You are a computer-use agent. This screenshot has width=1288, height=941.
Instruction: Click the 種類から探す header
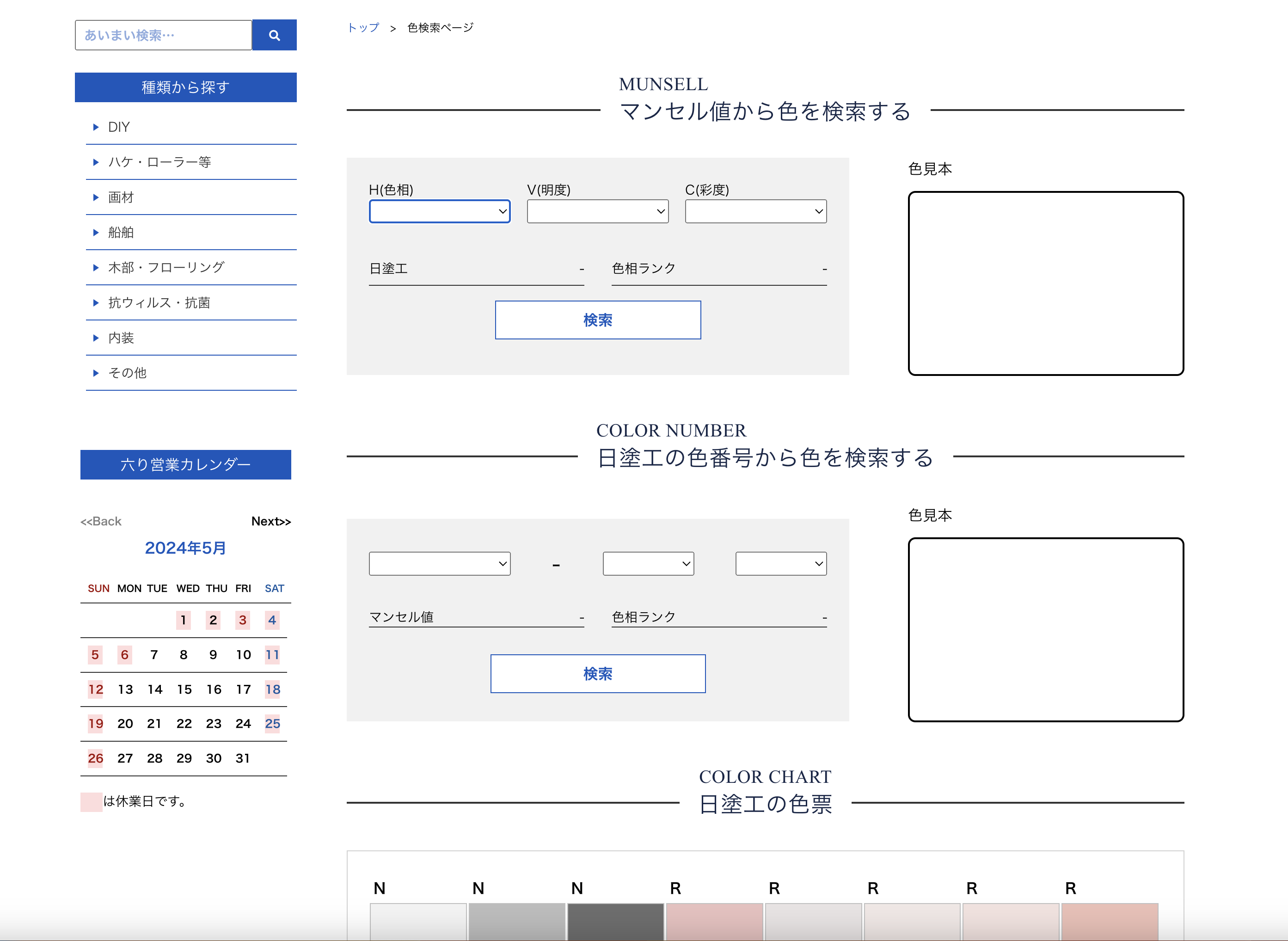(186, 87)
